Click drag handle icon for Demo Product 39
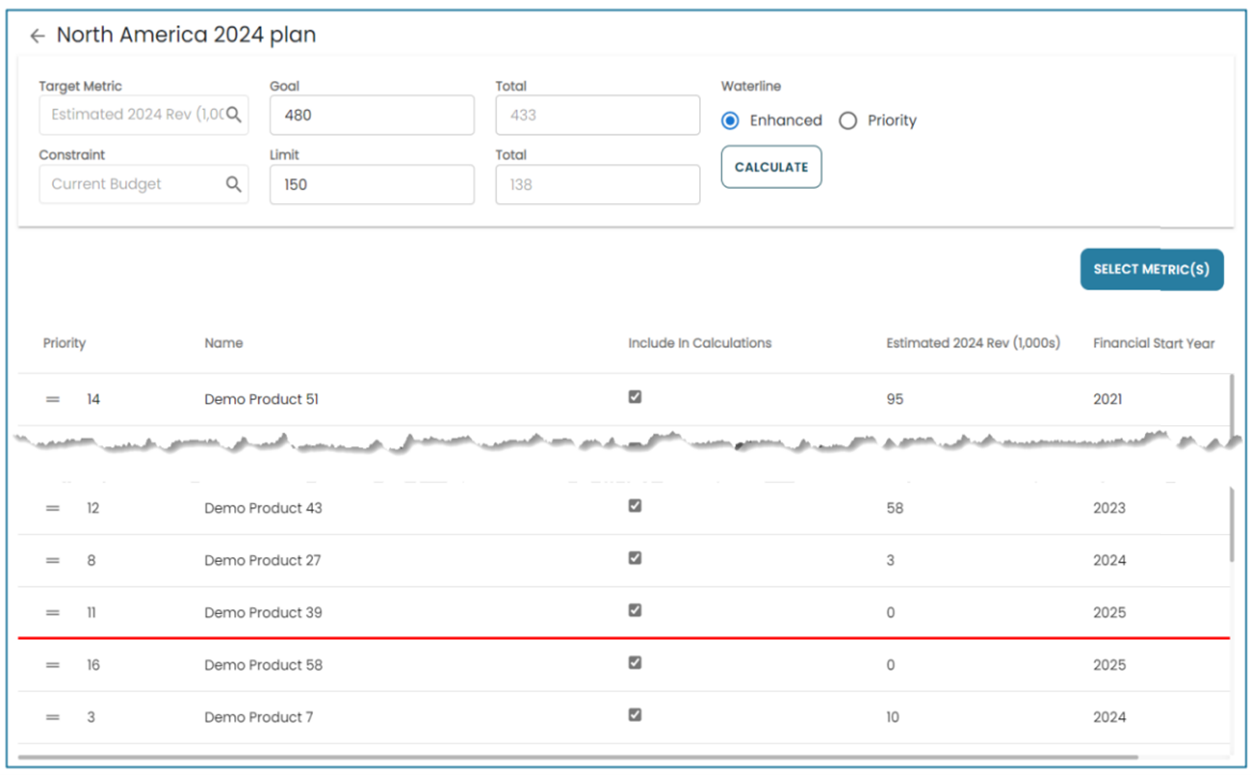1251x775 pixels. click(x=53, y=613)
